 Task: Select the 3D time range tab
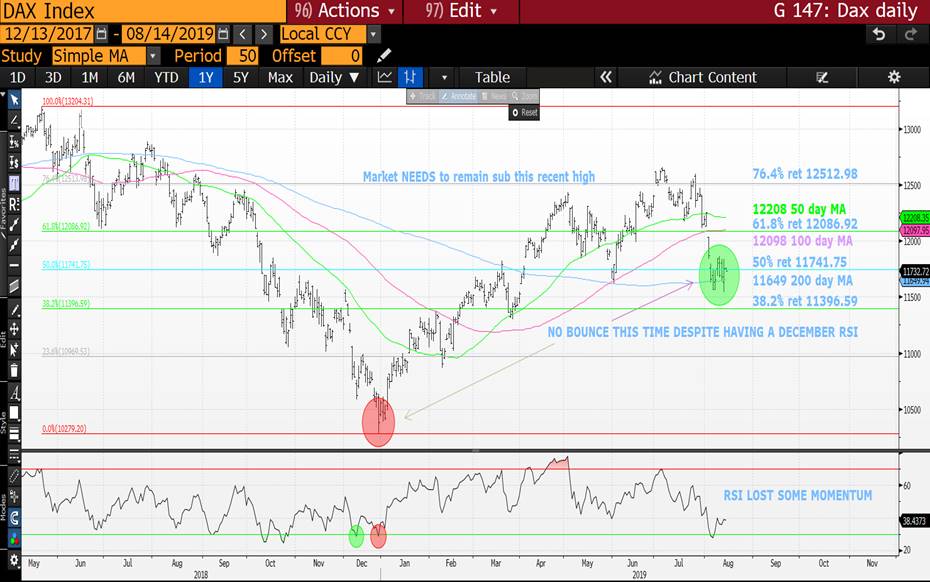pyautogui.click(x=53, y=77)
